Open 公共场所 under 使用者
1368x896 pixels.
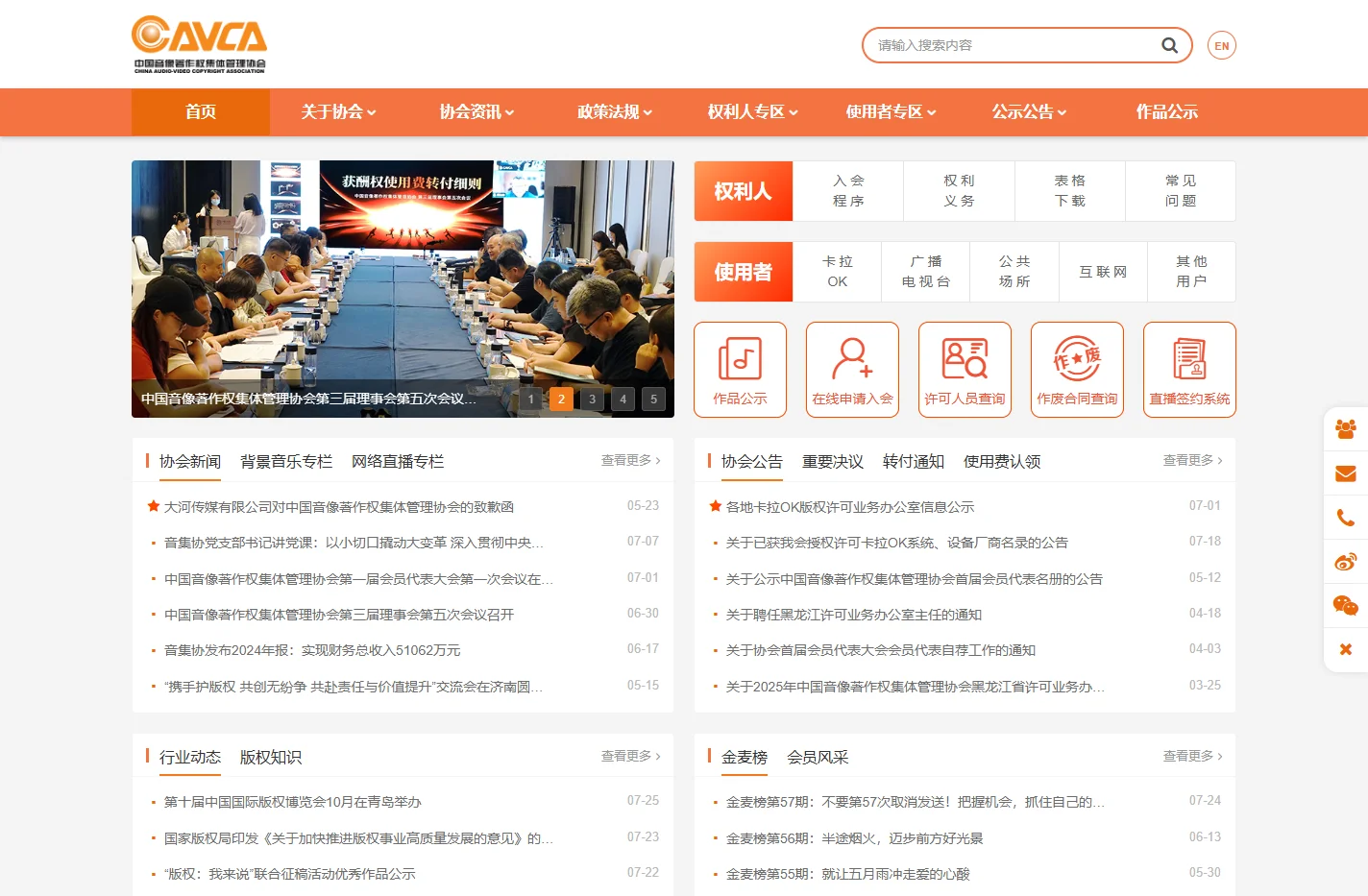(x=1014, y=272)
